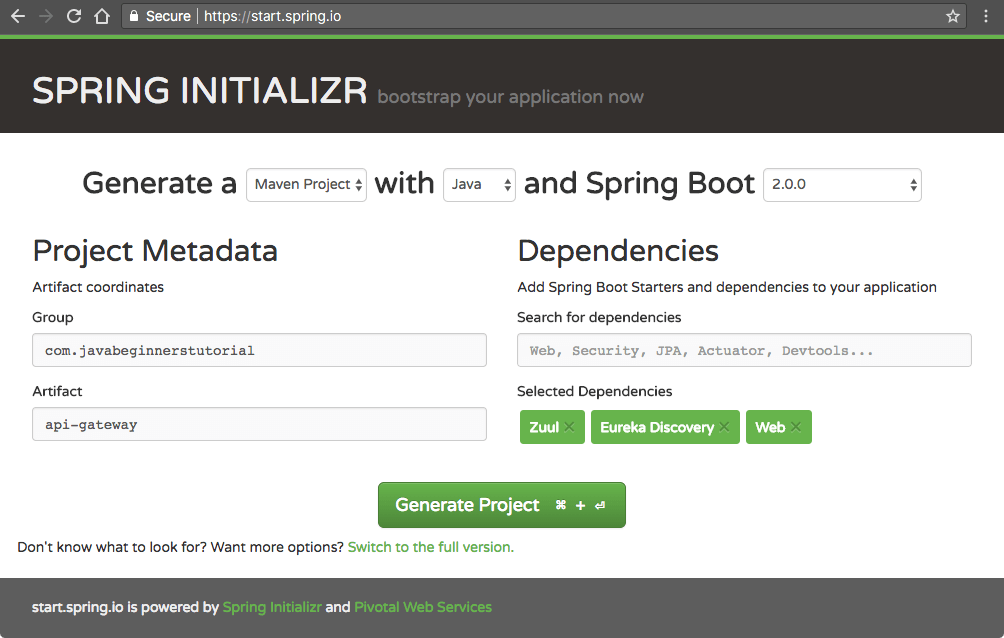Reload the page with refresh icon
The image size is (1004, 638).
(x=73, y=16)
